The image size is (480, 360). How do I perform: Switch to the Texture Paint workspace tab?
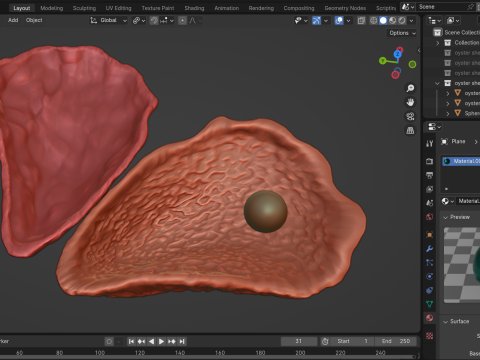(158, 8)
